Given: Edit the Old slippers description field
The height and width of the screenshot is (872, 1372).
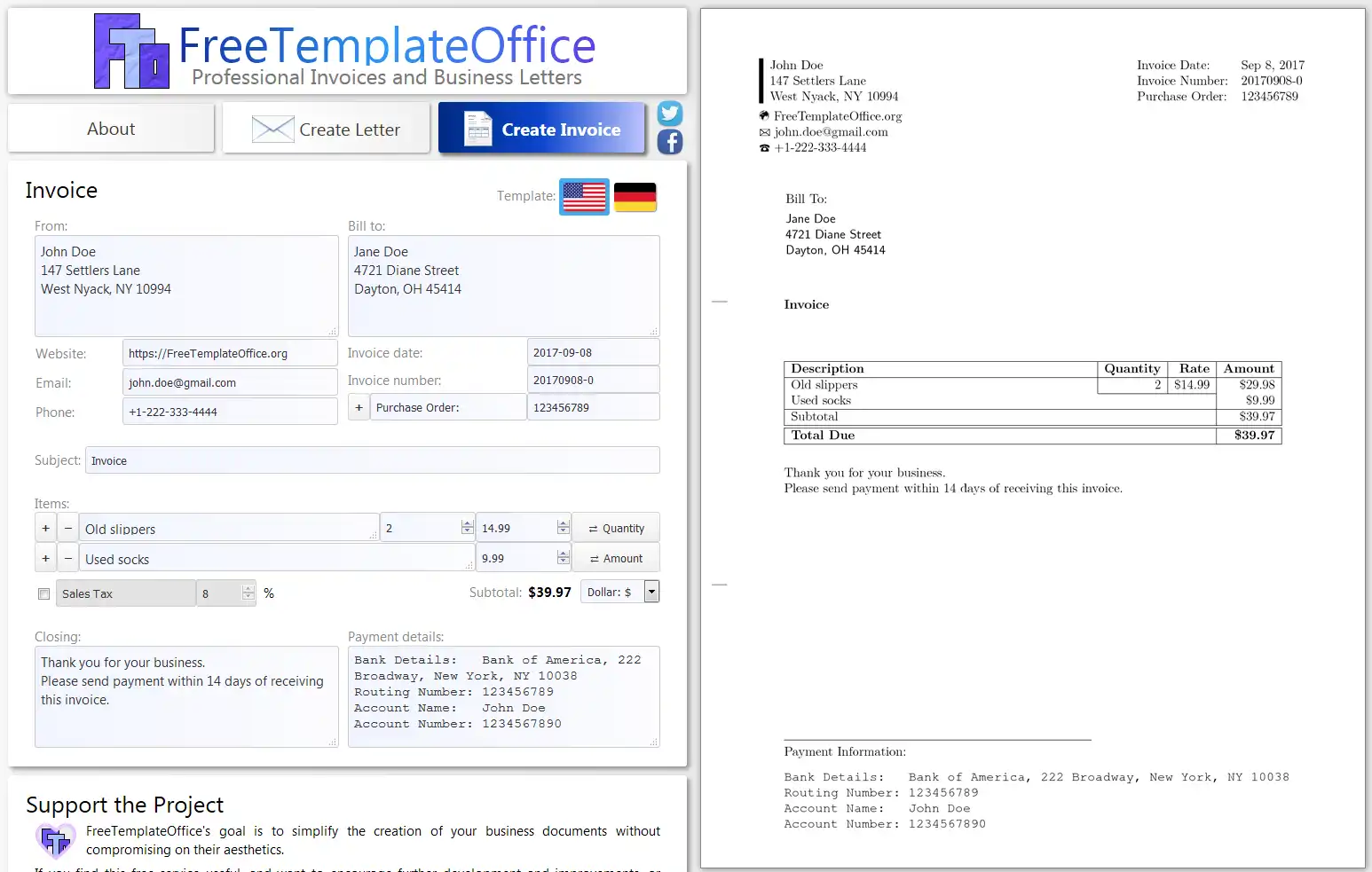Looking at the screenshot, I should click(229, 528).
